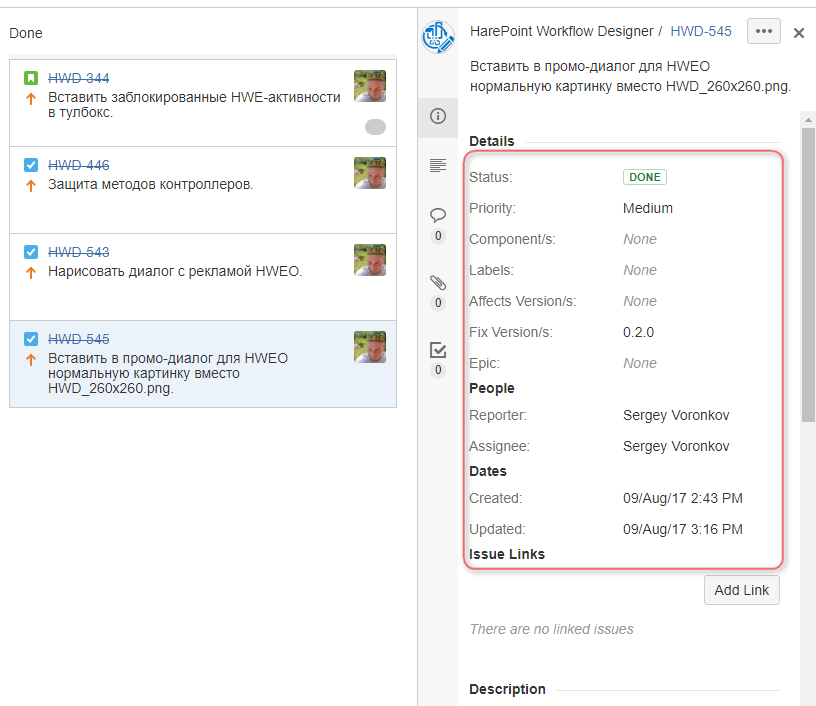Open the HarePoint Workflow Designer project avatar
The image size is (816, 706).
coord(438,37)
